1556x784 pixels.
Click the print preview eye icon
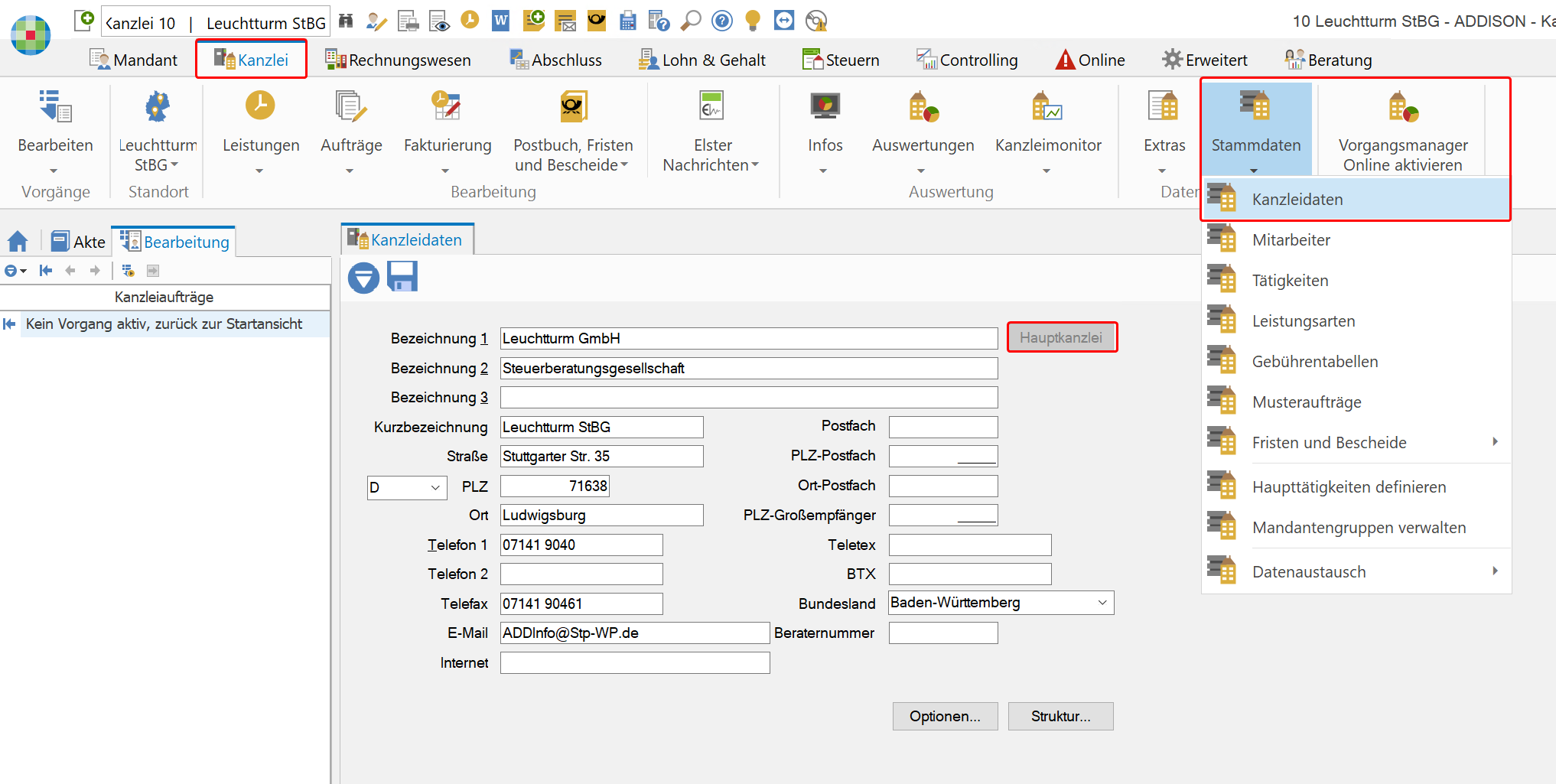(x=439, y=21)
